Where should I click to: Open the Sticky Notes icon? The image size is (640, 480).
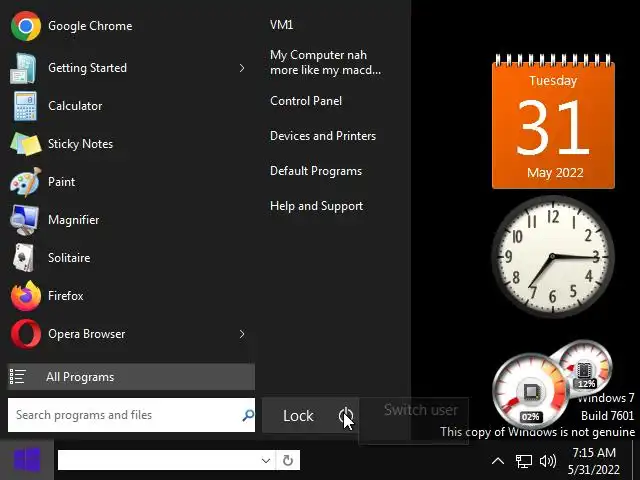pyautogui.click(x=25, y=144)
